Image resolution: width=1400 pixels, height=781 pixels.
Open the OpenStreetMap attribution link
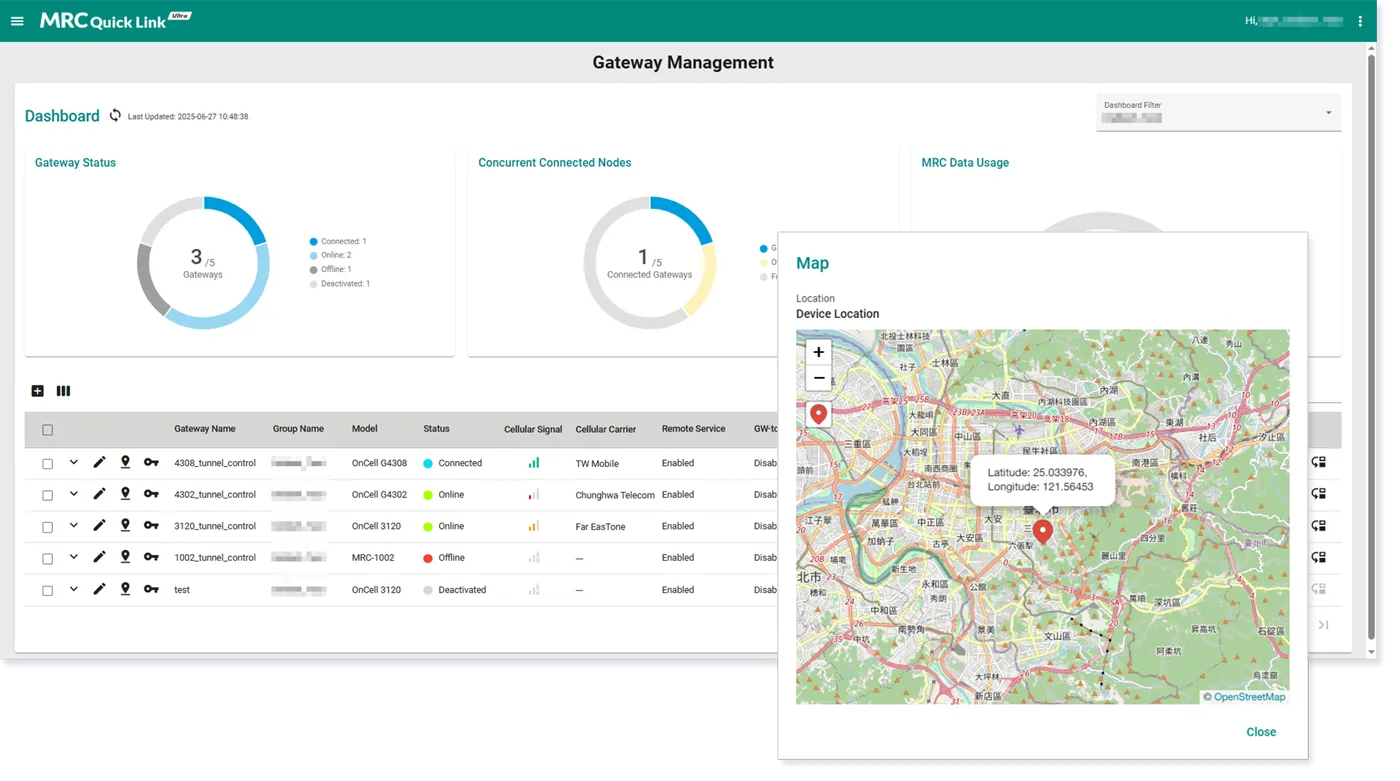tap(1249, 697)
